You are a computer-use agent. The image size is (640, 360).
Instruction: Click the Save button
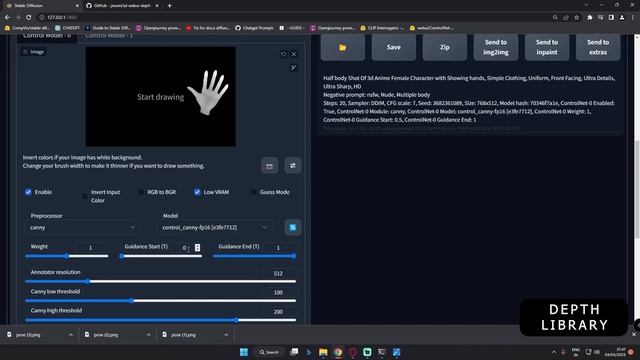[393, 47]
